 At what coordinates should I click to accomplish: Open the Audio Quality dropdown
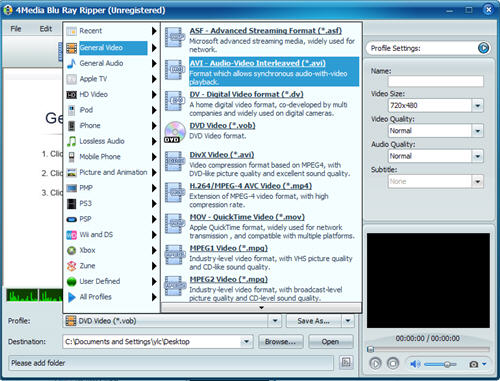(x=478, y=156)
